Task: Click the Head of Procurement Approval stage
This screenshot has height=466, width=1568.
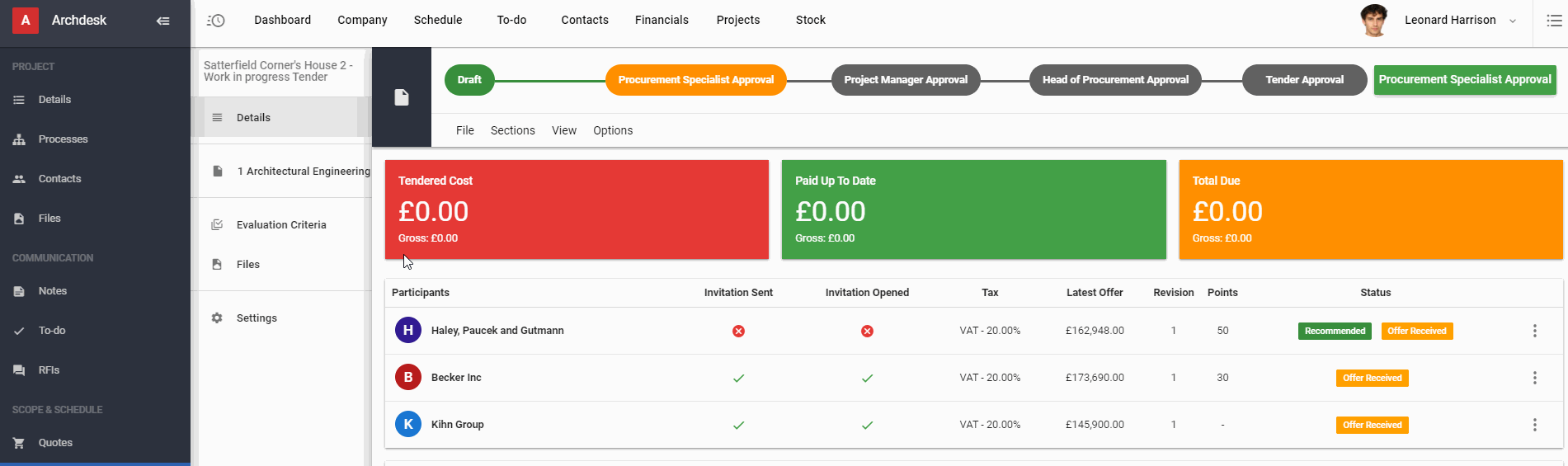Action: (x=1115, y=80)
